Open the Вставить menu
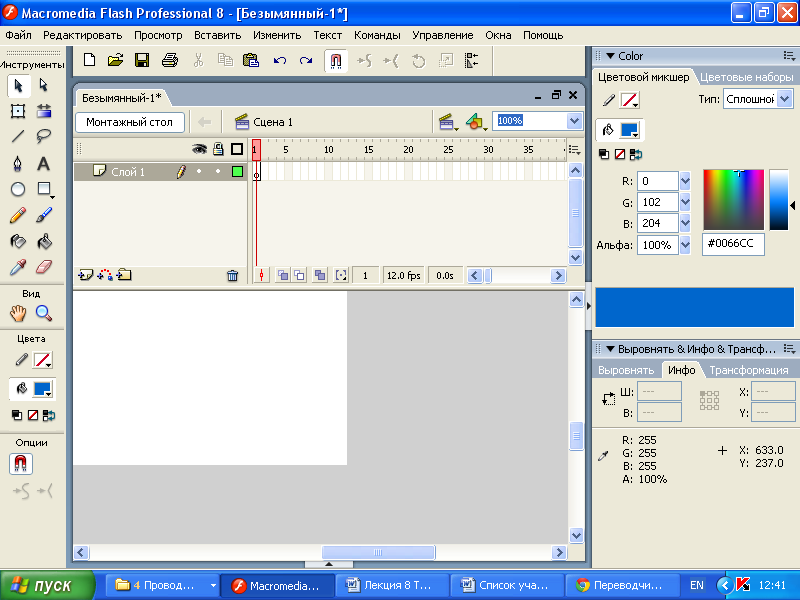800x600 pixels. click(x=217, y=35)
